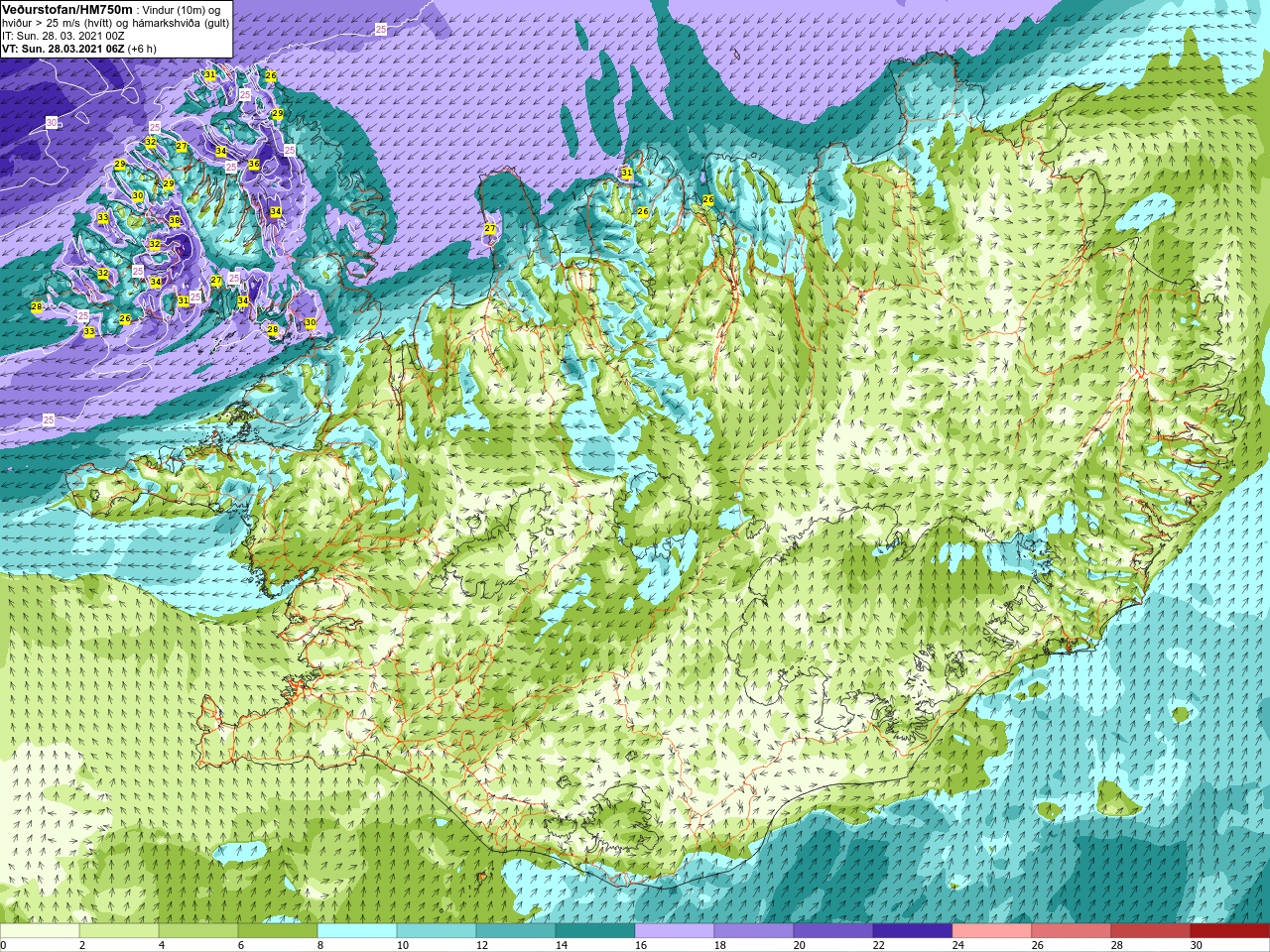Click the 2–4 m/s legend color block

119,932
